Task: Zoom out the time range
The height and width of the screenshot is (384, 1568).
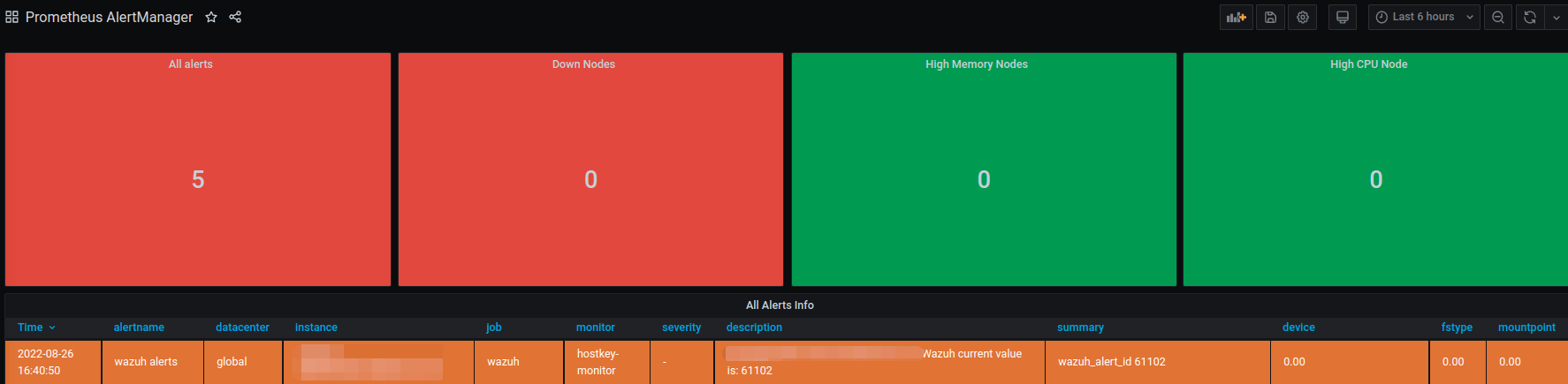Action: (x=1497, y=17)
